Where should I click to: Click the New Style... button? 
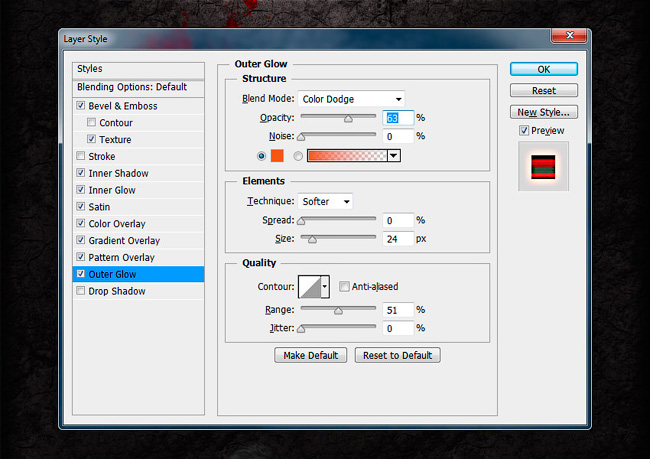coord(544,112)
